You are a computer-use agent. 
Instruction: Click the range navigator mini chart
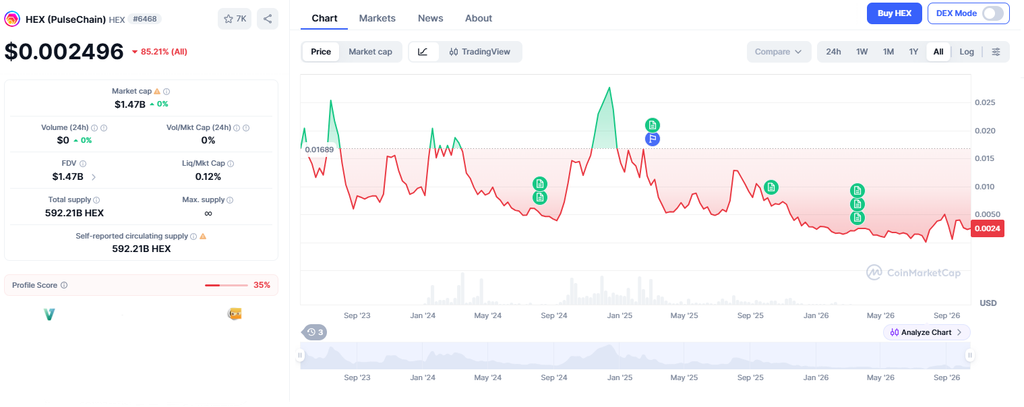(x=635, y=355)
